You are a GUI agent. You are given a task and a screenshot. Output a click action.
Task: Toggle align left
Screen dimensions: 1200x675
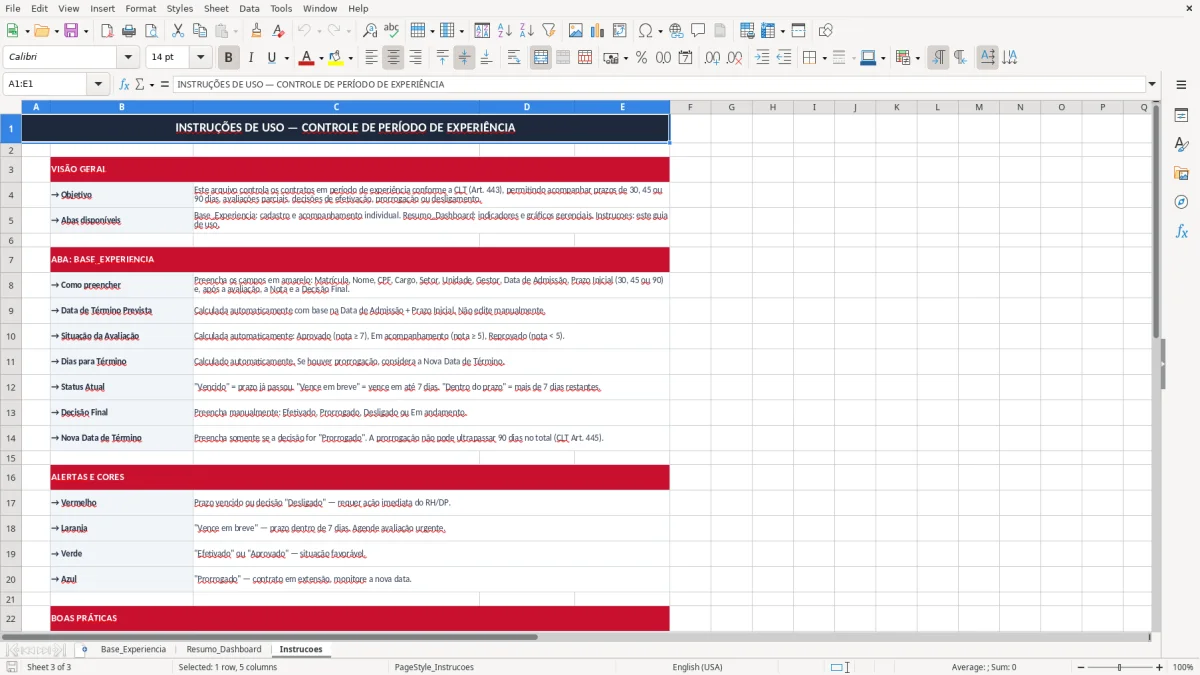372,57
